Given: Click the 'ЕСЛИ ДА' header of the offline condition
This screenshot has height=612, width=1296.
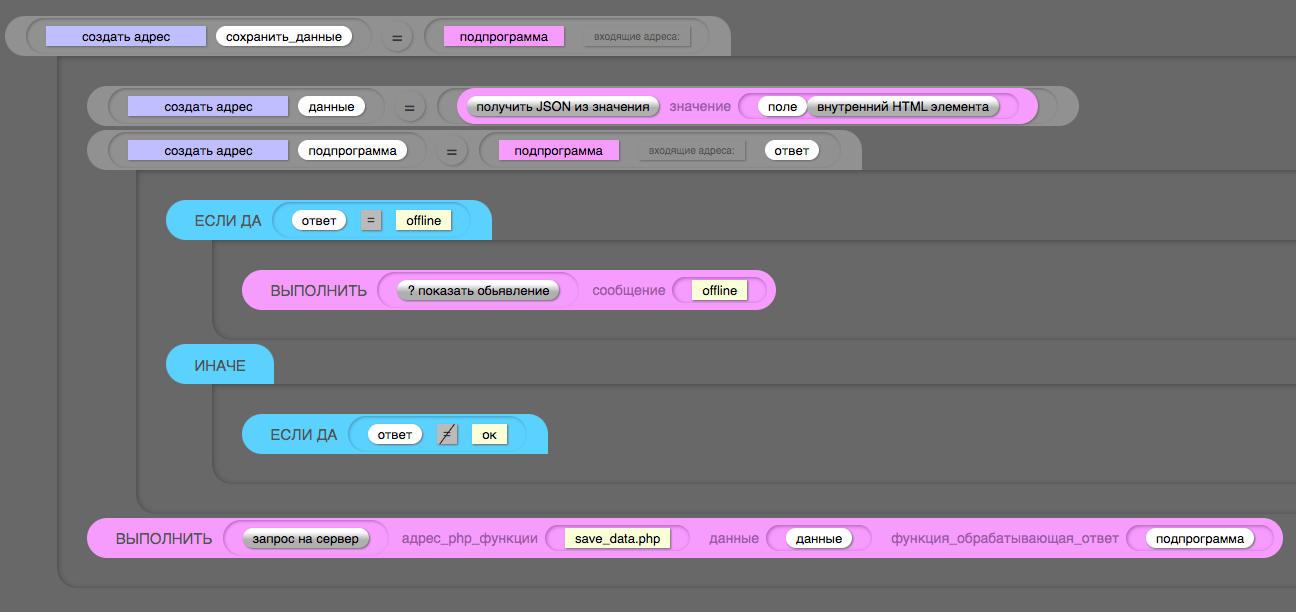Looking at the screenshot, I should tap(228, 221).
